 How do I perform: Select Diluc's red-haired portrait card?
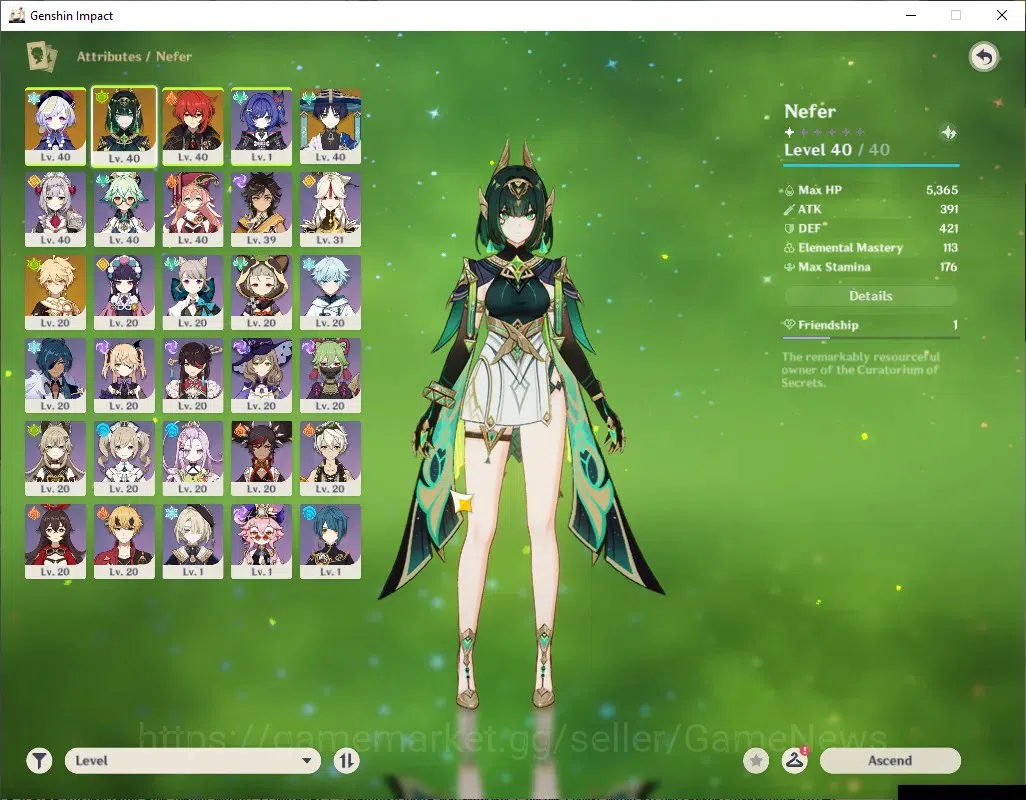pos(193,126)
